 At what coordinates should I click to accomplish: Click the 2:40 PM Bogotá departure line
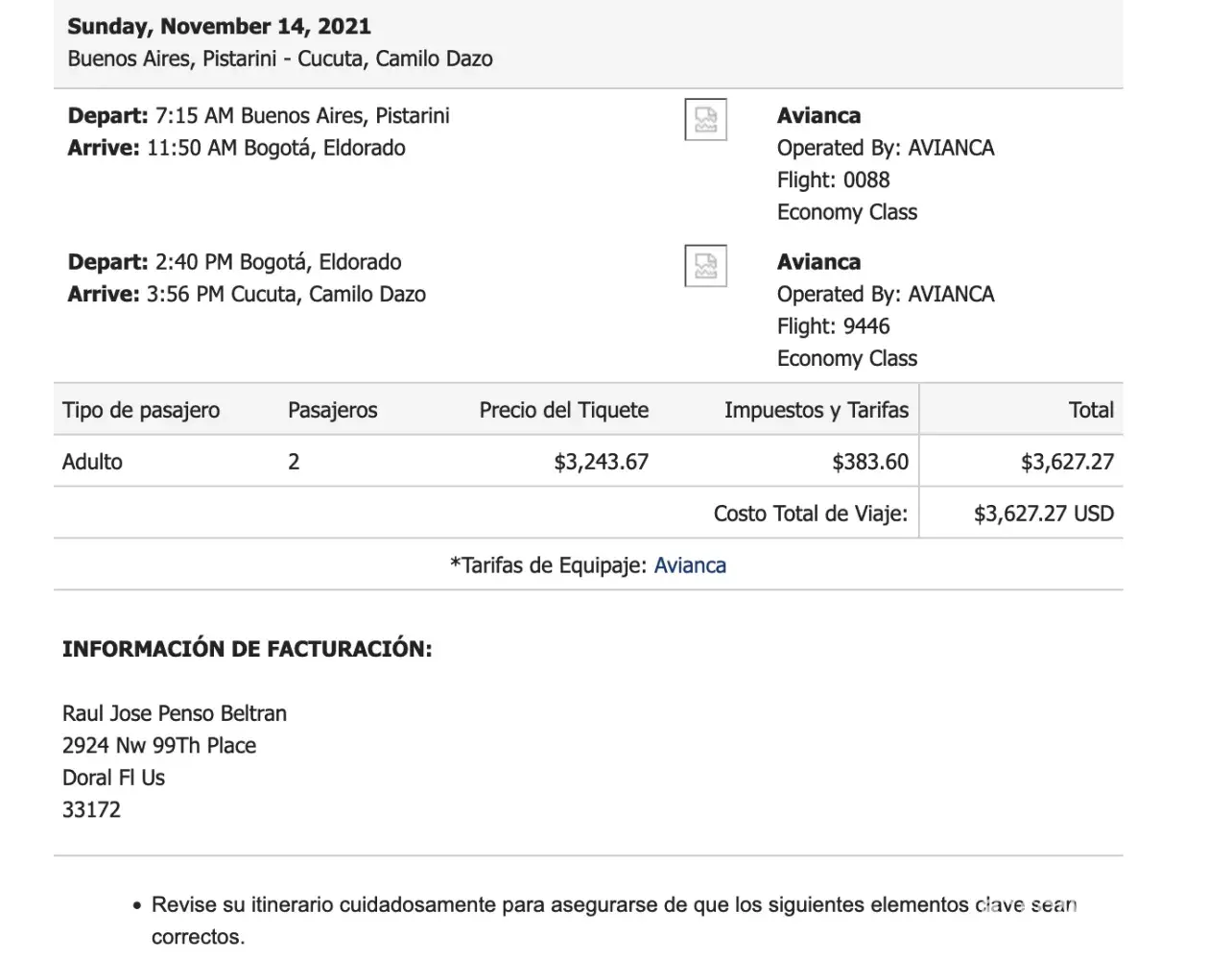(x=234, y=262)
